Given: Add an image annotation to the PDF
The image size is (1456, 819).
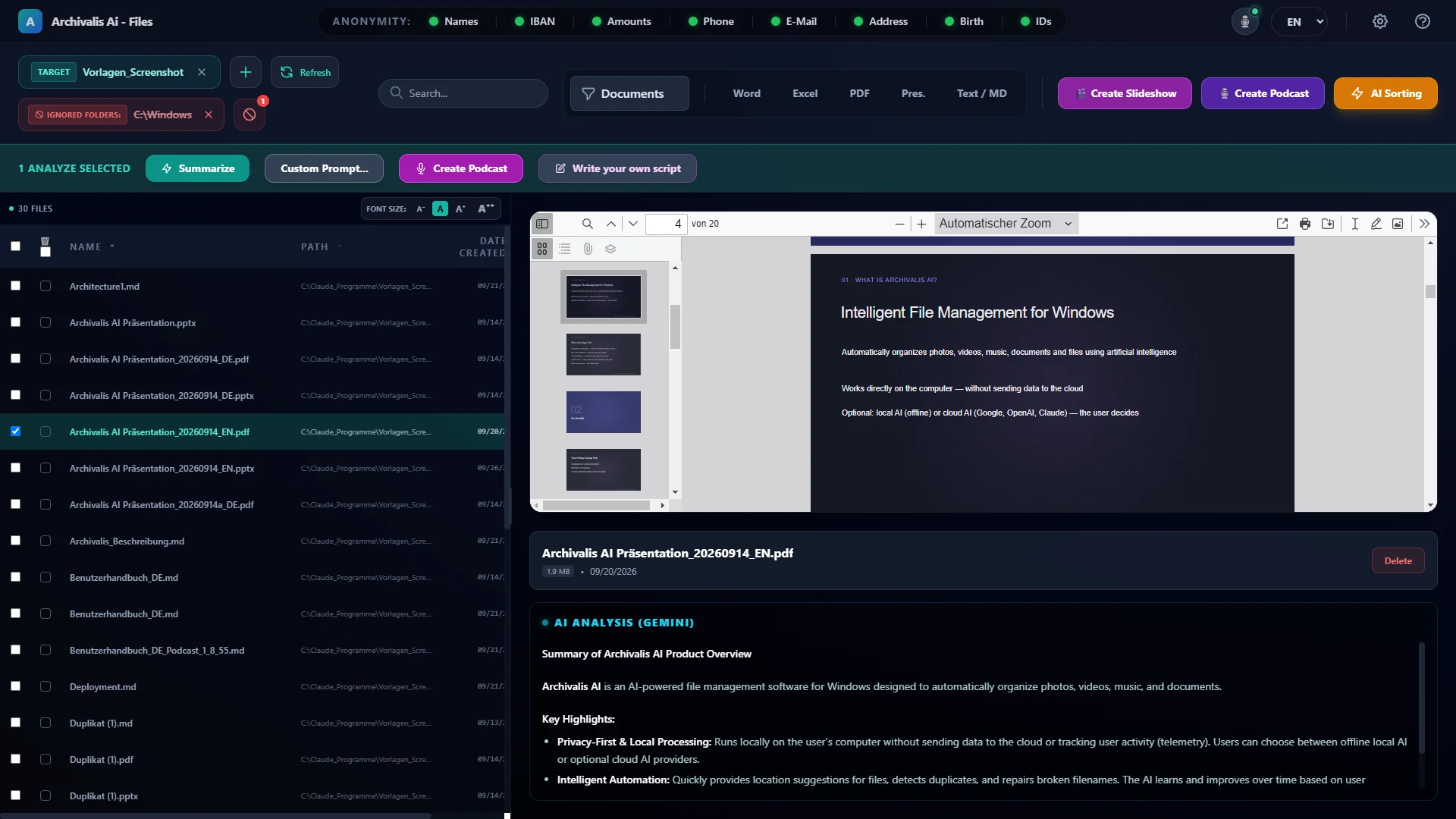Looking at the screenshot, I should click(1398, 224).
